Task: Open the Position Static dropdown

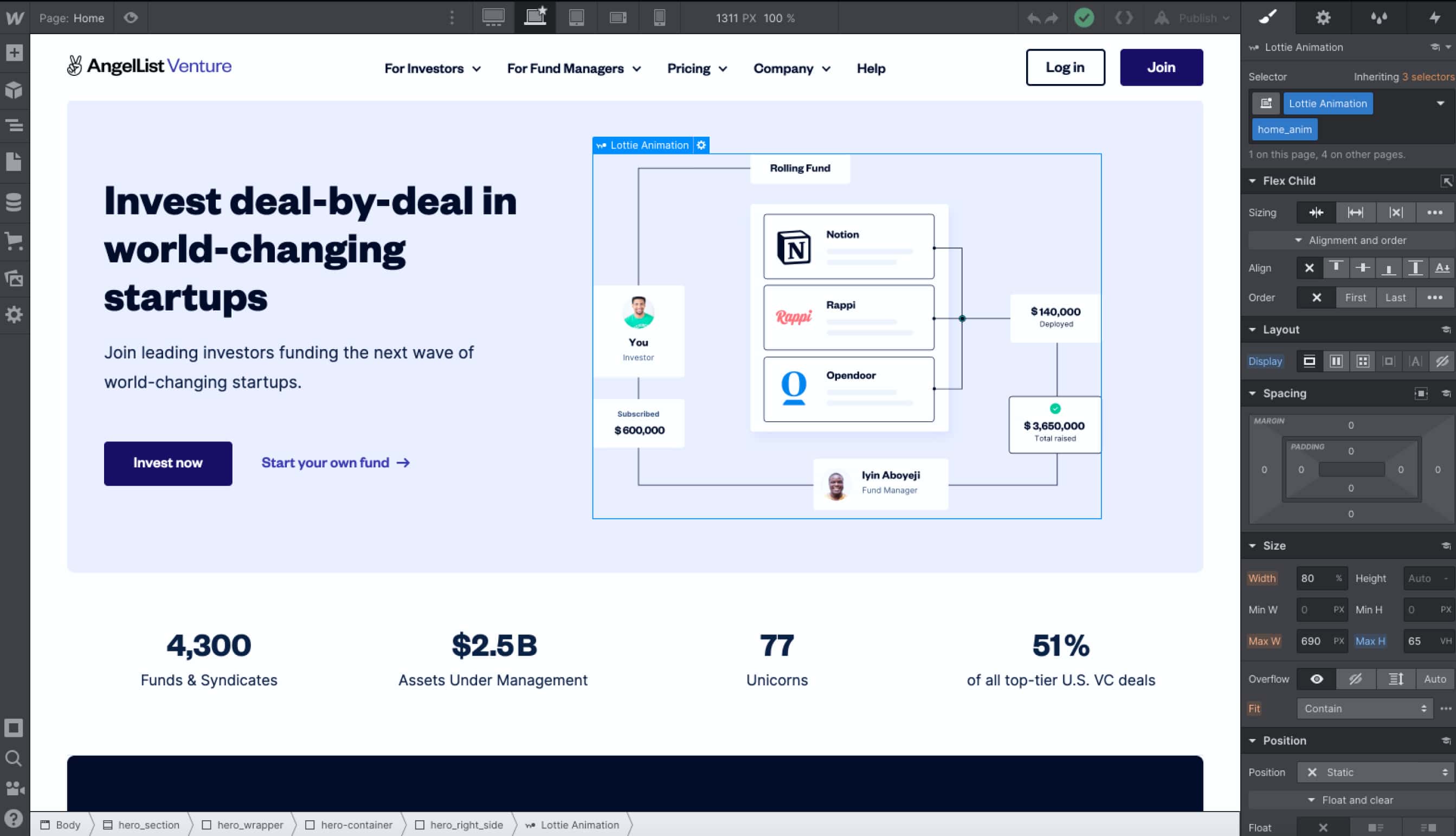Action: click(x=1376, y=772)
